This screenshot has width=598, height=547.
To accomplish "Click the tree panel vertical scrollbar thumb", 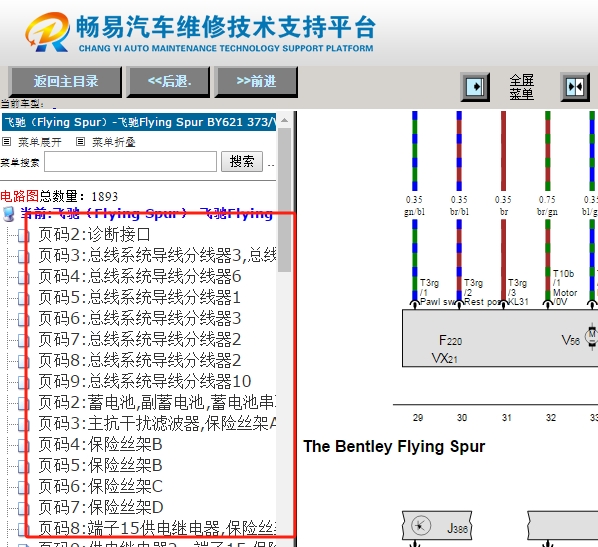I will pos(284,199).
